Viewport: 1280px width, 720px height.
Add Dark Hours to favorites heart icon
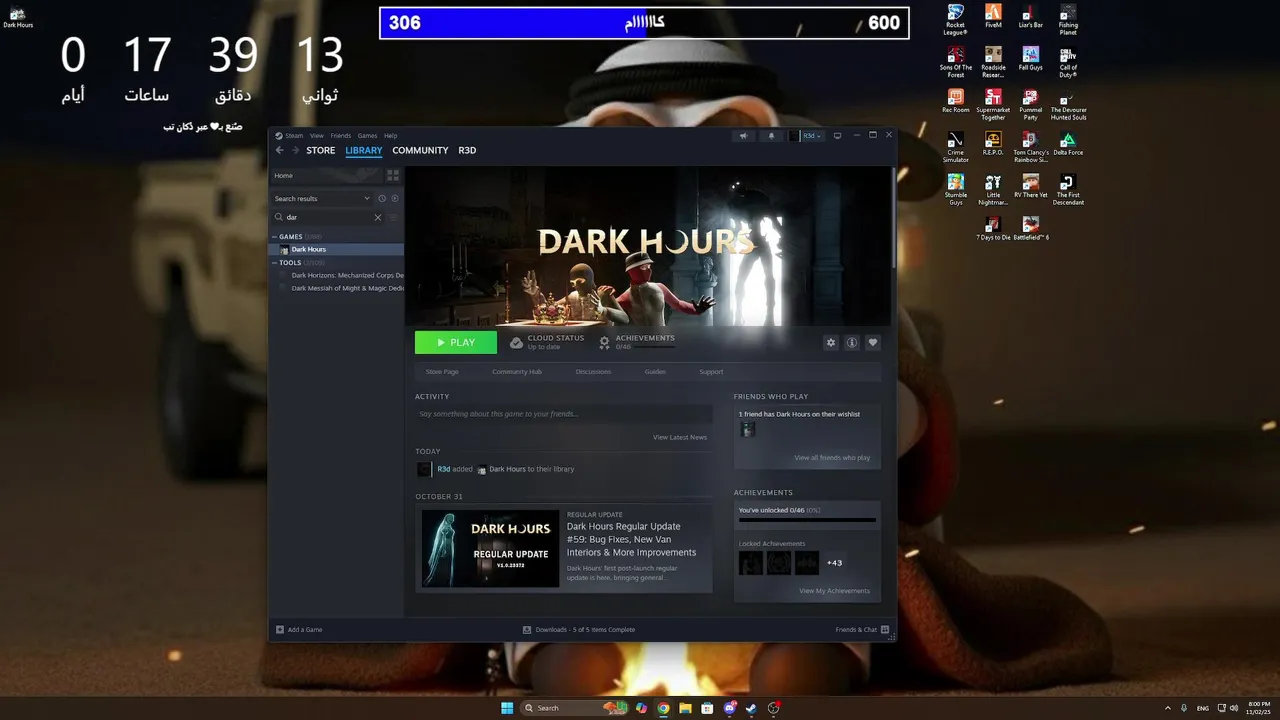[873, 342]
